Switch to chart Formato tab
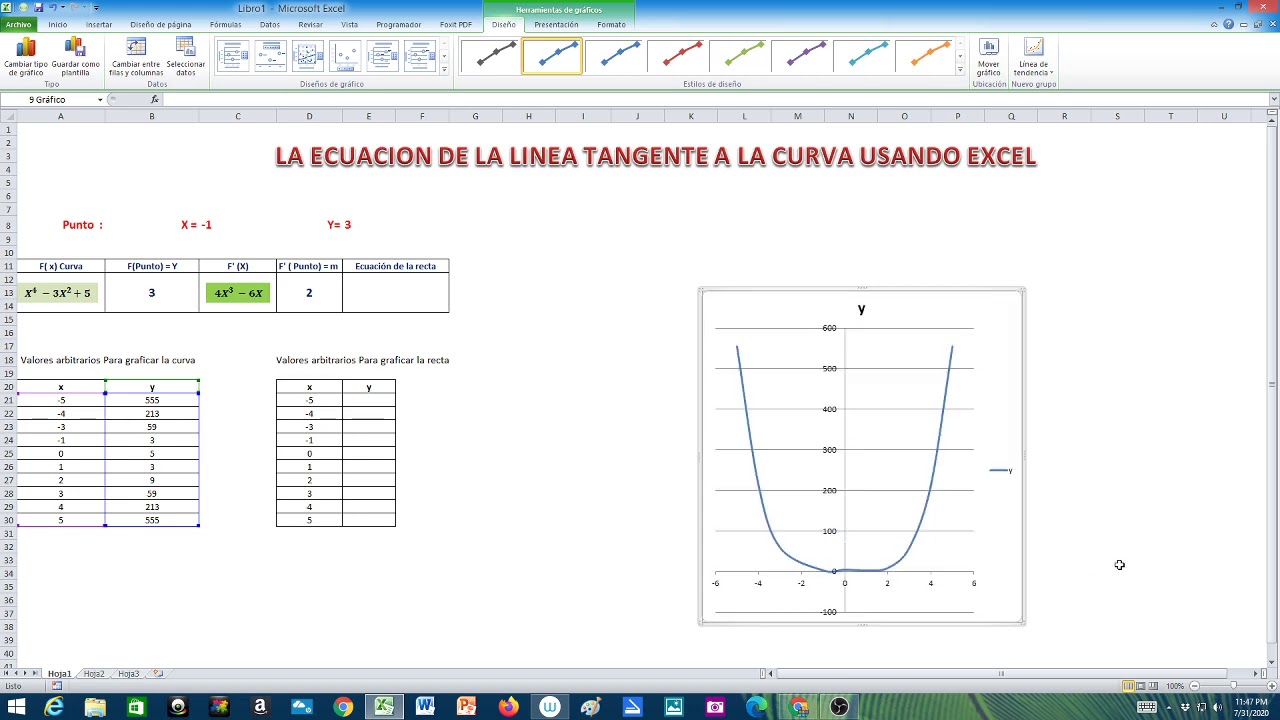 [611, 24]
